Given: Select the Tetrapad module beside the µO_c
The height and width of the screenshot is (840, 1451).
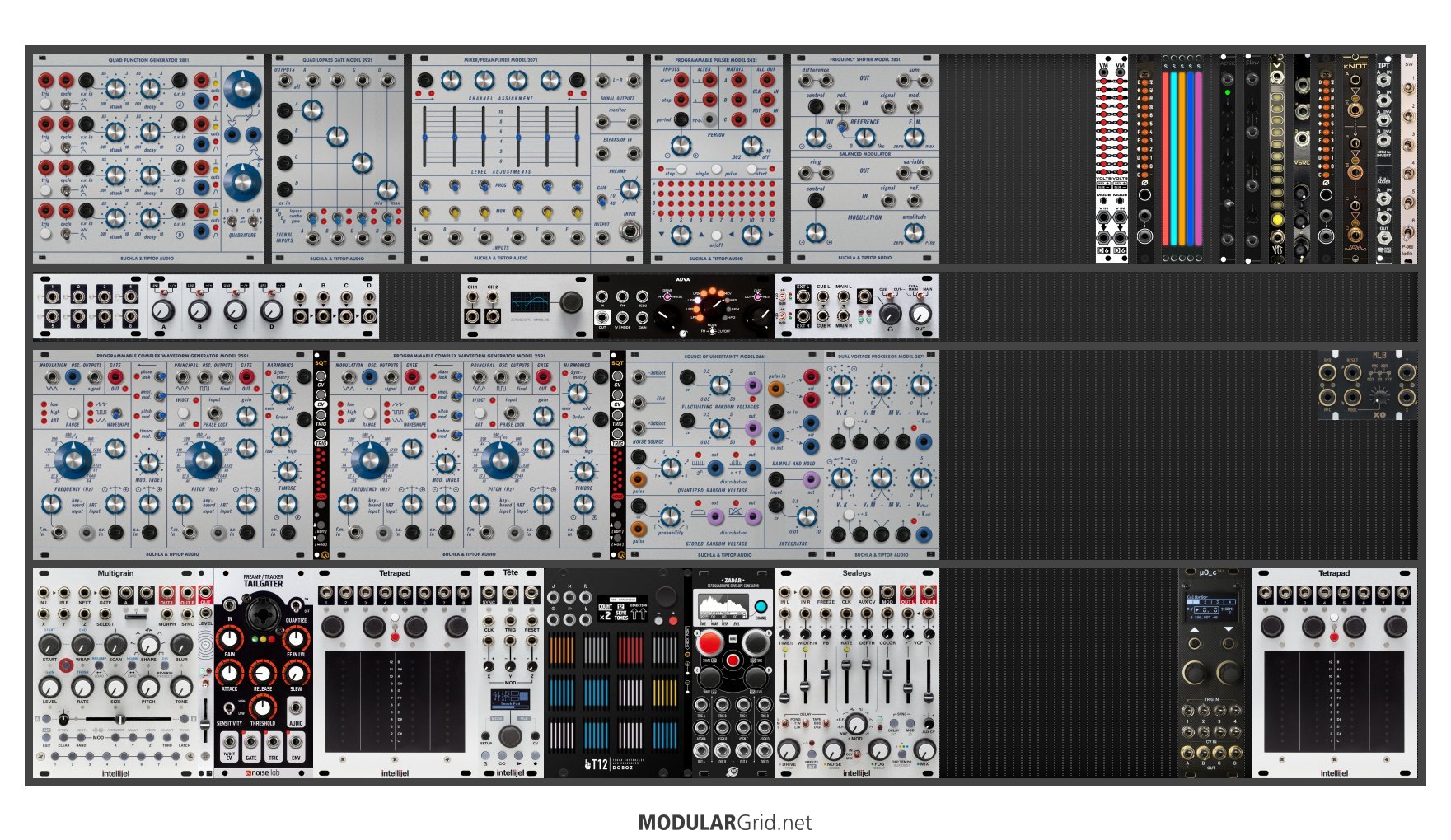Looking at the screenshot, I should (1335, 673).
